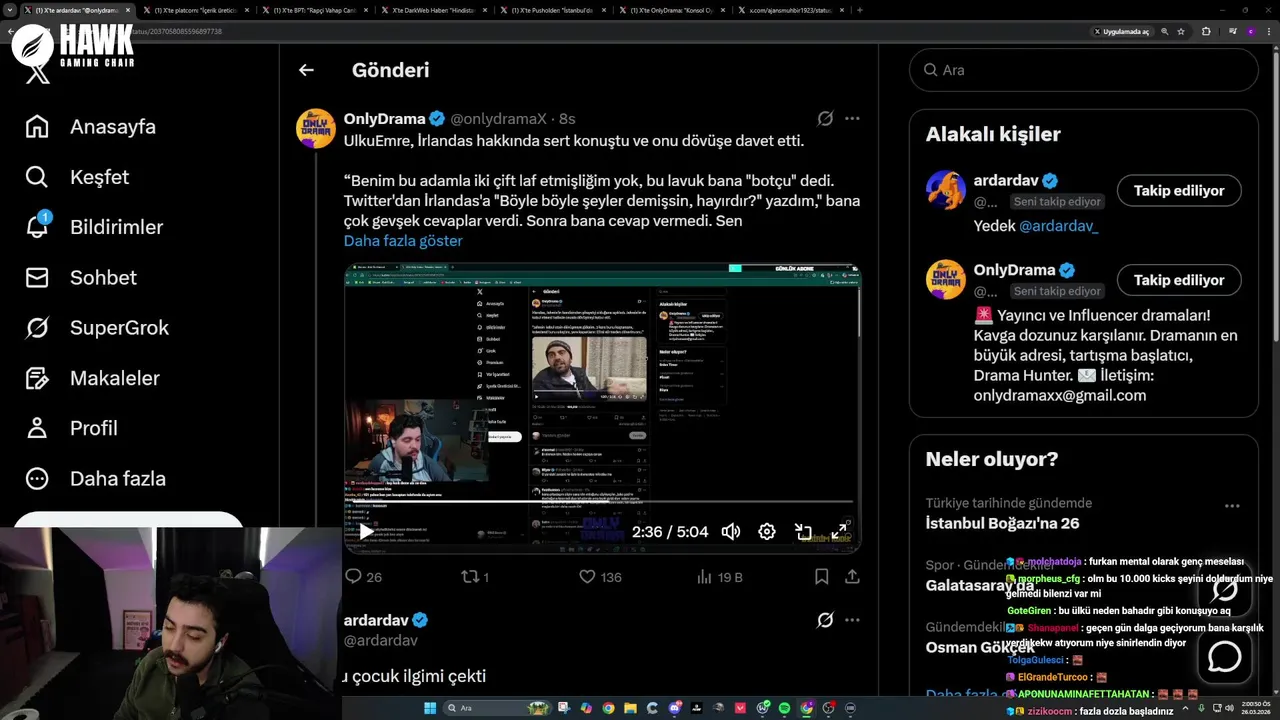This screenshot has height=720, width=1280.
Task: Open Makaleler articles from sidebar
Action: pos(92,378)
